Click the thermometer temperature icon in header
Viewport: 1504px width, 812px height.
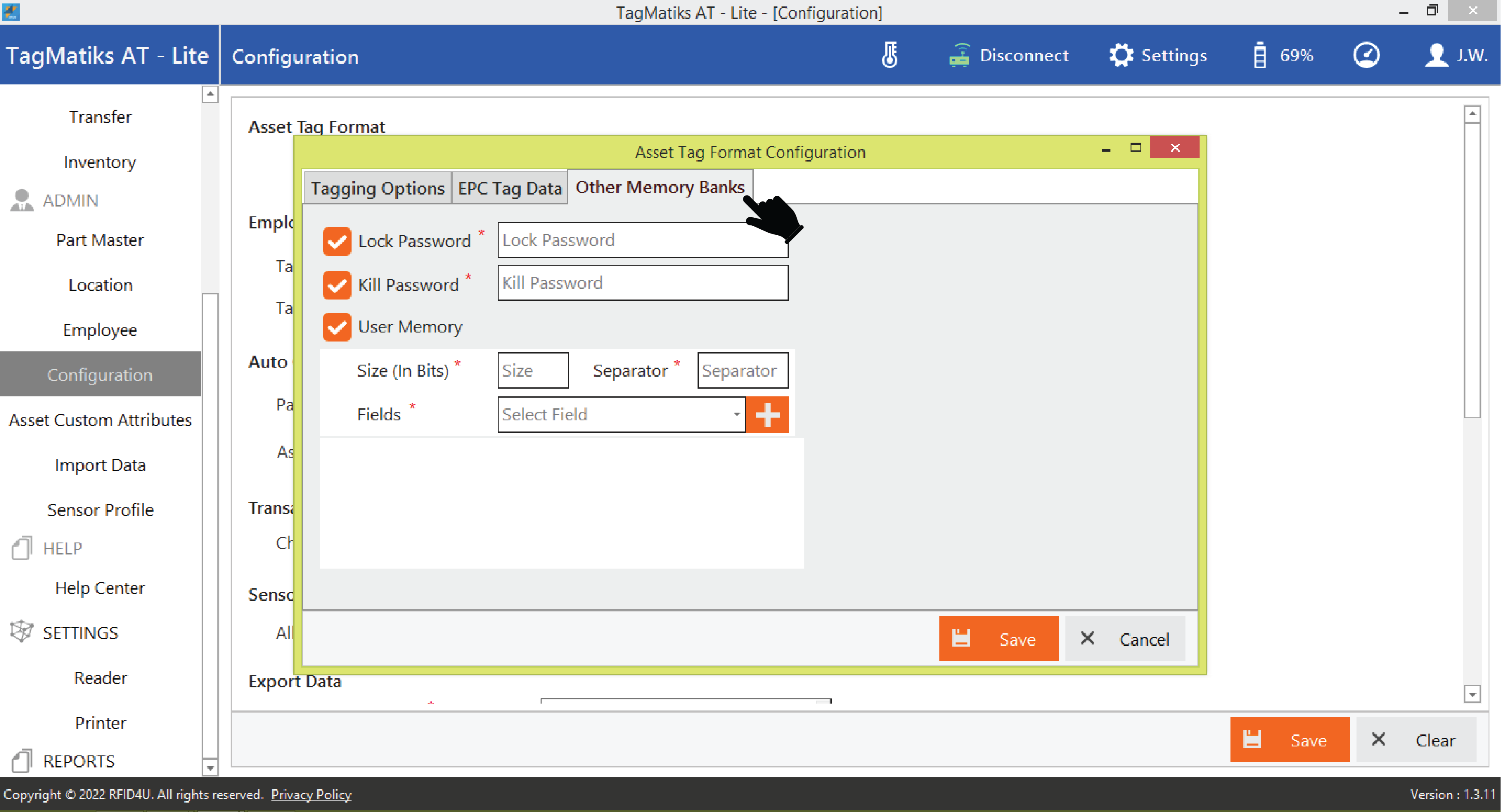(889, 55)
